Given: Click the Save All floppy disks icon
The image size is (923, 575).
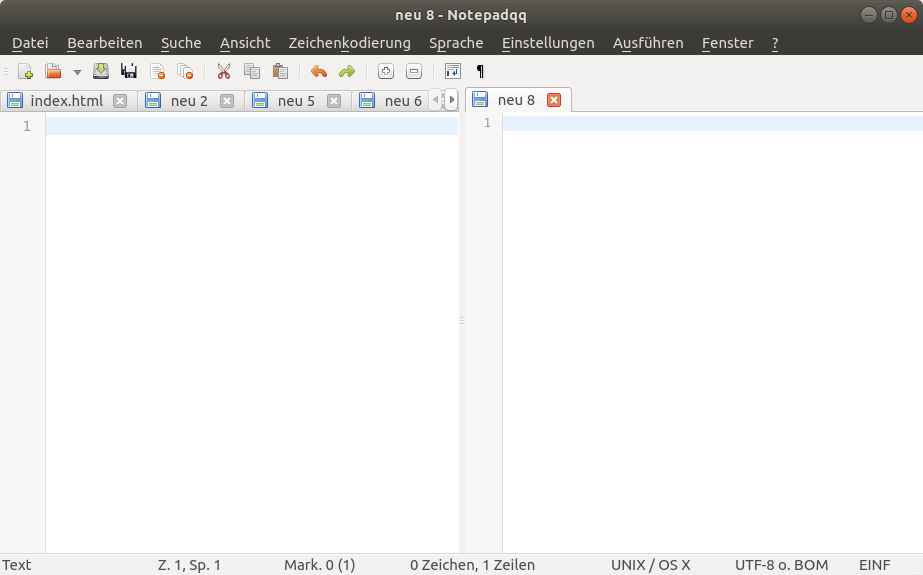Looking at the screenshot, I should pos(129,71).
